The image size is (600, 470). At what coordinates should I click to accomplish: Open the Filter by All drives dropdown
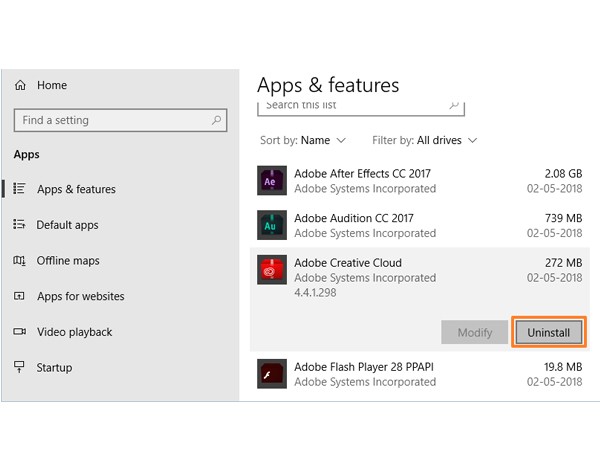click(x=425, y=141)
